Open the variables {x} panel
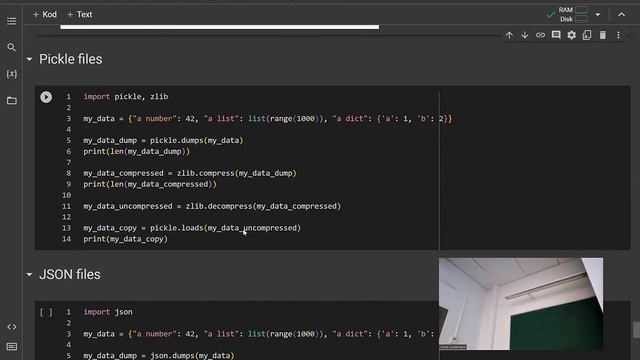The height and width of the screenshot is (360, 640). click(11, 74)
